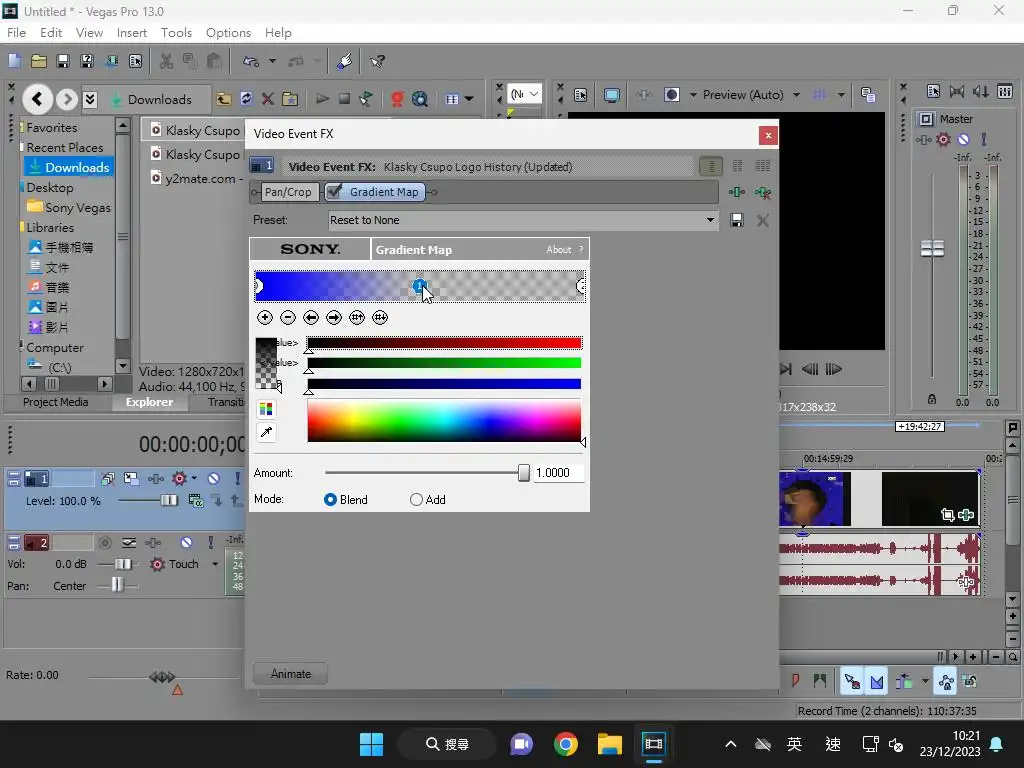
Task: Open video preview split screen icon
Action: point(671,95)
